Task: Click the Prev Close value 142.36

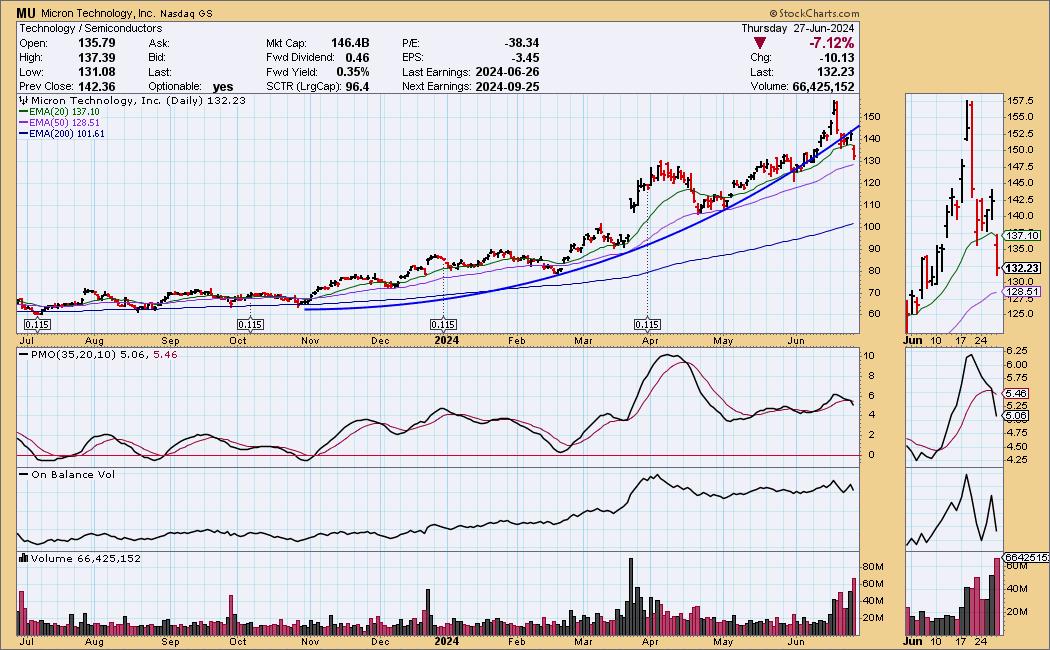Action: [96, 86]
